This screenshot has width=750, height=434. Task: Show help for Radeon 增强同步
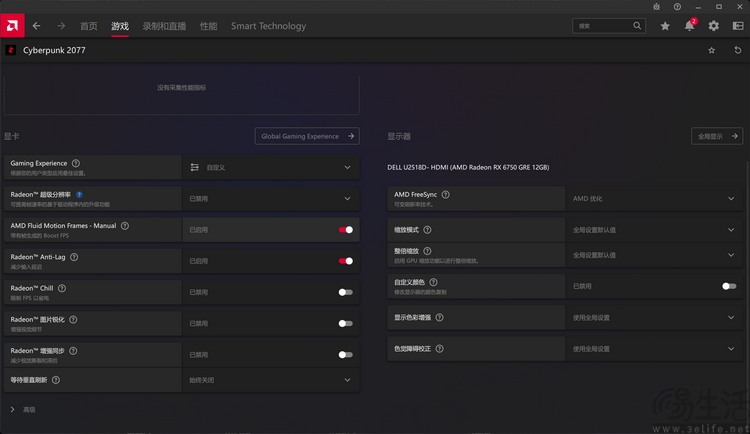[x=73, y=351]
